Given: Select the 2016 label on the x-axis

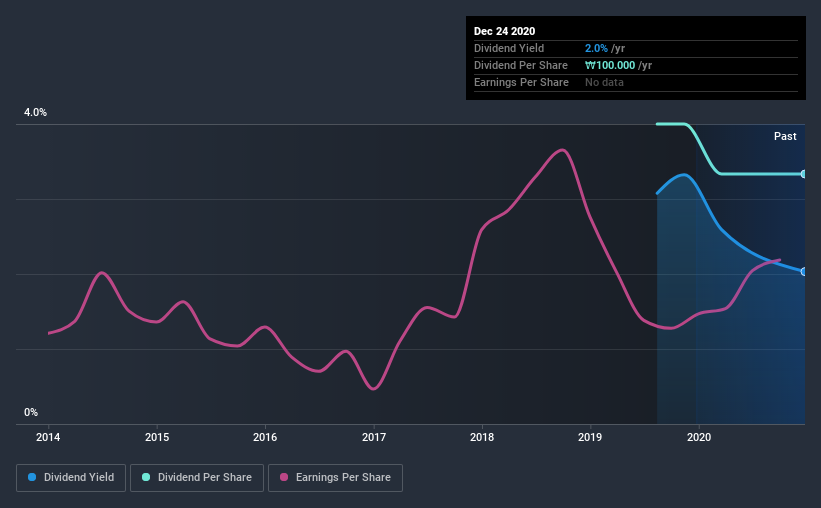Looking at the screenshot, I should (265, 437).
